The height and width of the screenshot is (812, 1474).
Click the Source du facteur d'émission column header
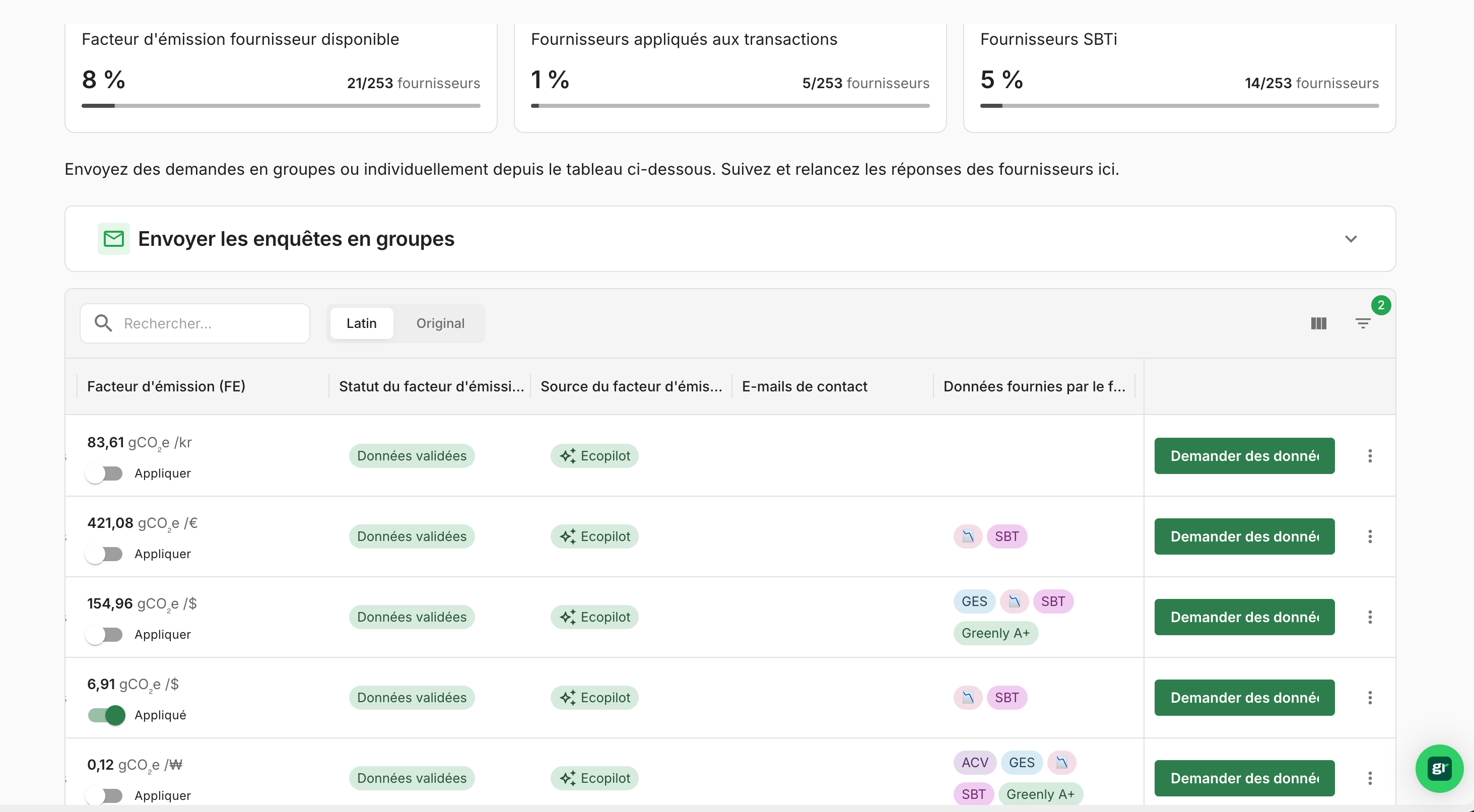[631, 387]
